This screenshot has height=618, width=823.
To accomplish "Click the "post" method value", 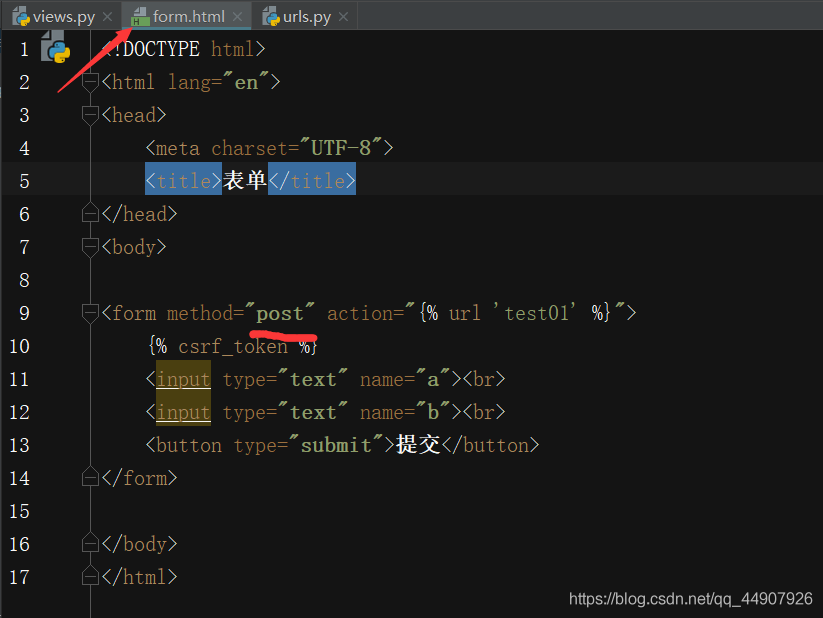I will (x=280, y=314).
